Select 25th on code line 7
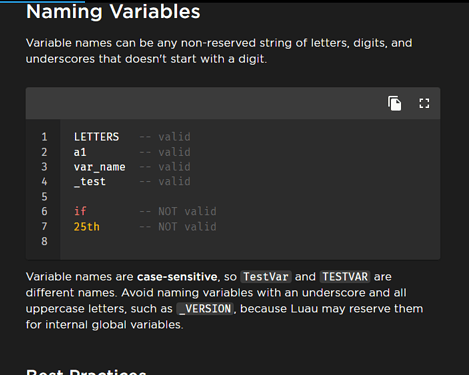This screenshot has height=375, width=469. coord(87,227)
